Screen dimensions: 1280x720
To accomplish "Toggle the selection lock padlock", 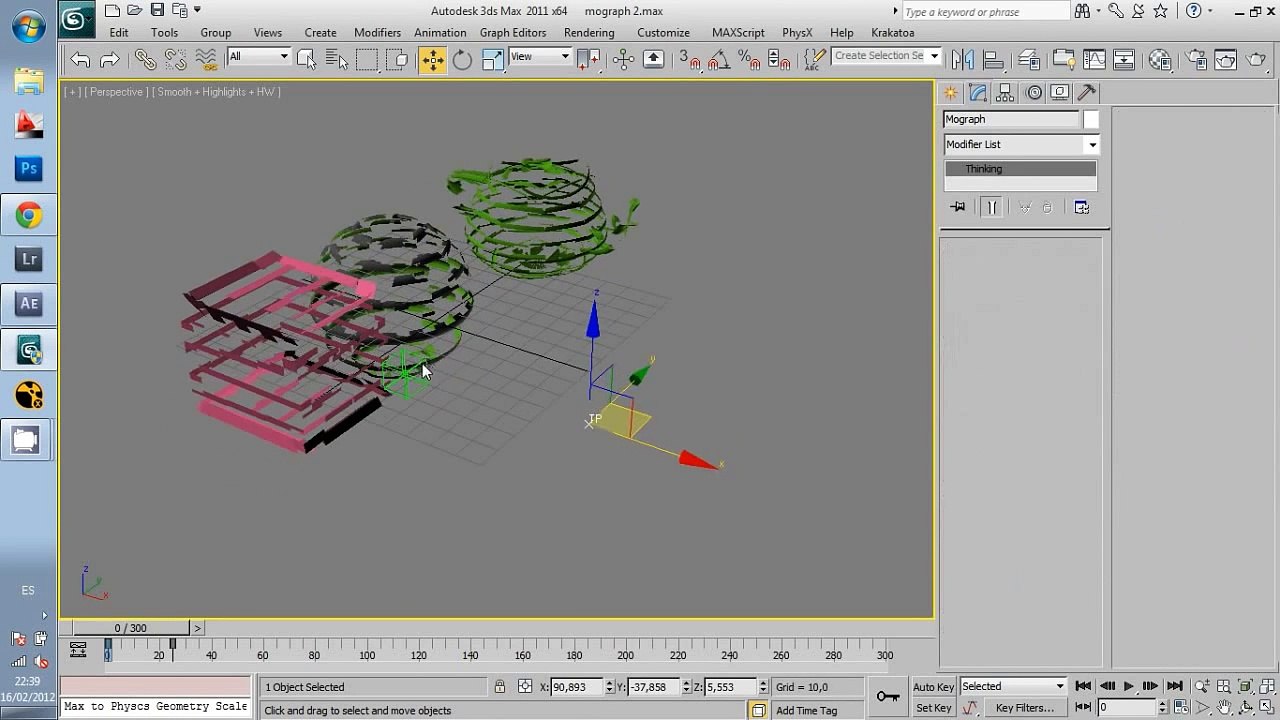I will [499, 687].
